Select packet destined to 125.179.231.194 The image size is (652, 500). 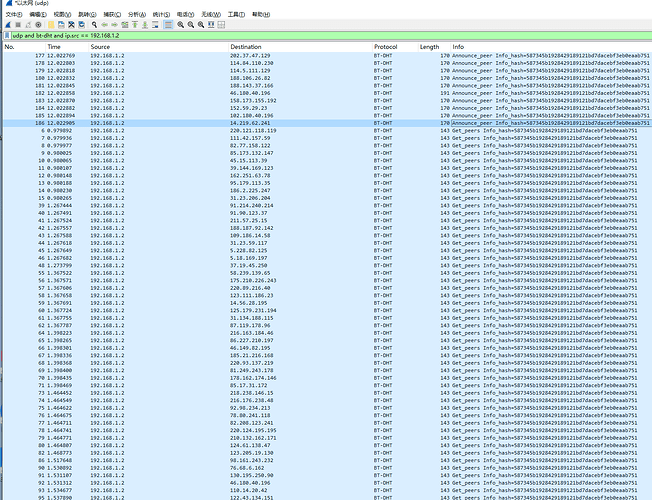point(328,310)
